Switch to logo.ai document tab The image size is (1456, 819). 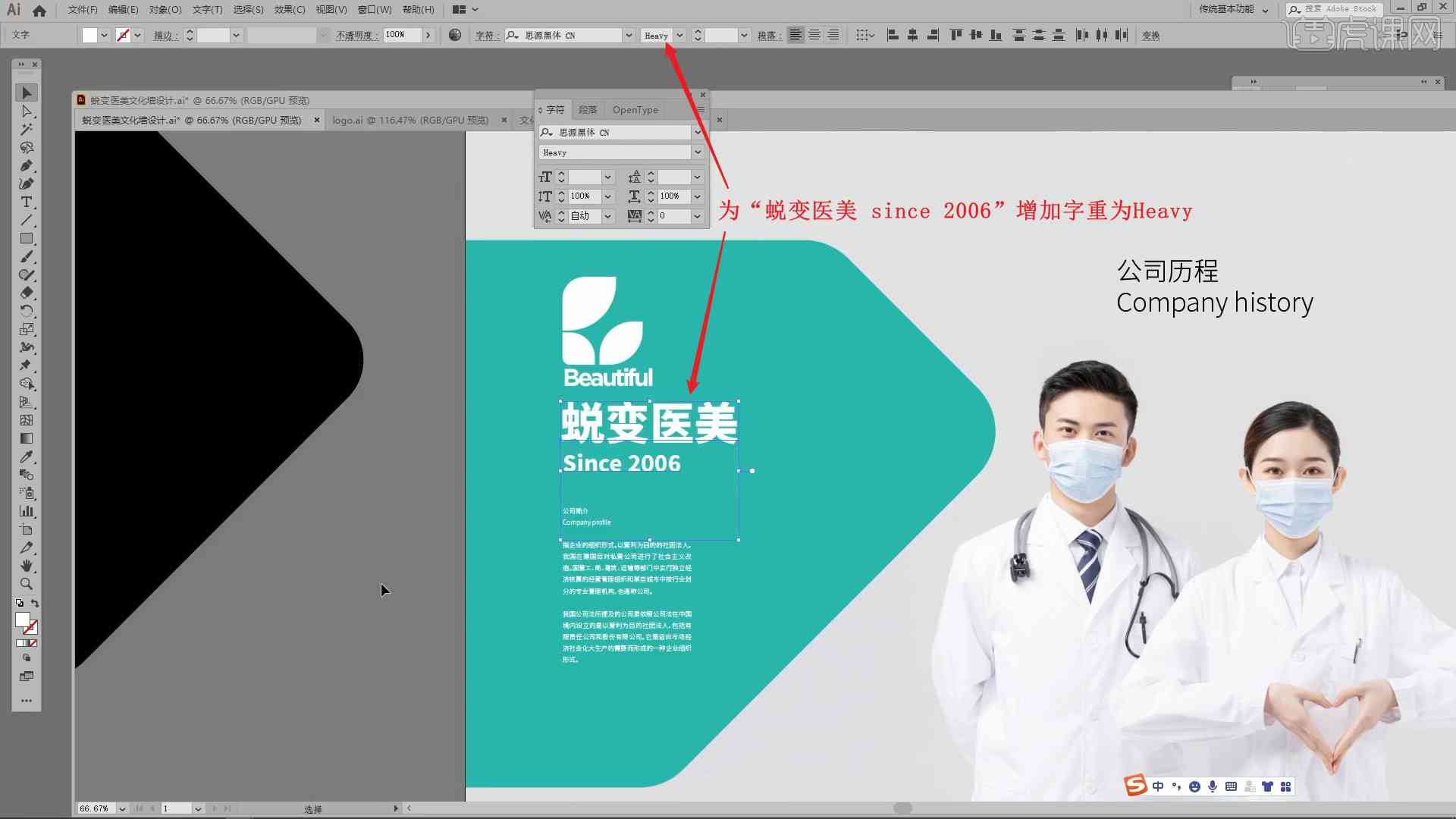click(x=409, y=120)
